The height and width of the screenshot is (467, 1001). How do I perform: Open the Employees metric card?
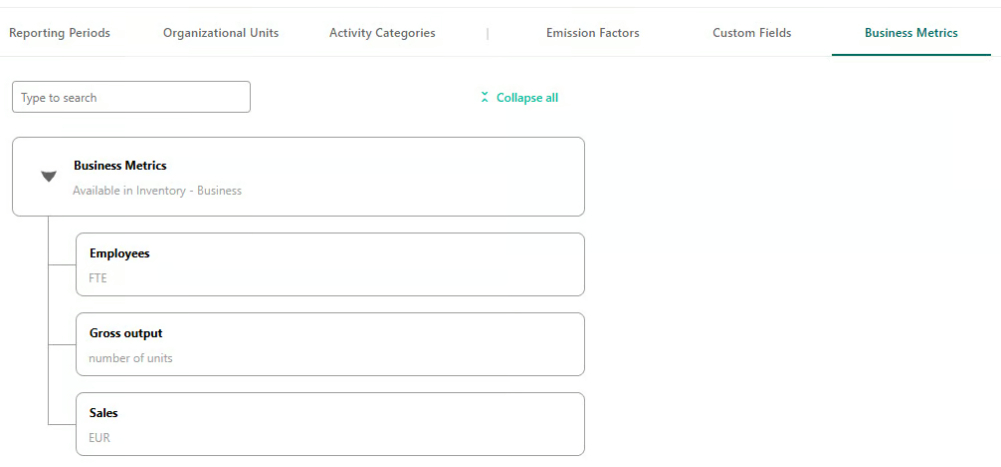[330, 264]
